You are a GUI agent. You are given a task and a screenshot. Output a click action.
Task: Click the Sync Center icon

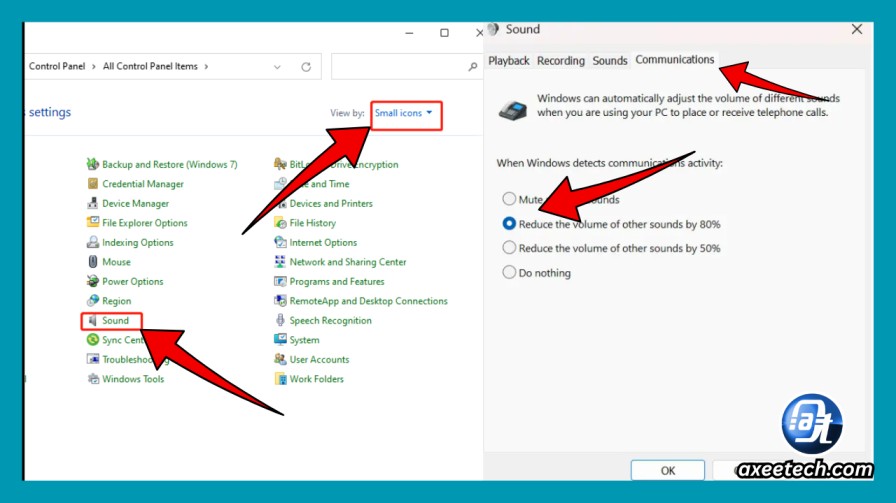93,340
